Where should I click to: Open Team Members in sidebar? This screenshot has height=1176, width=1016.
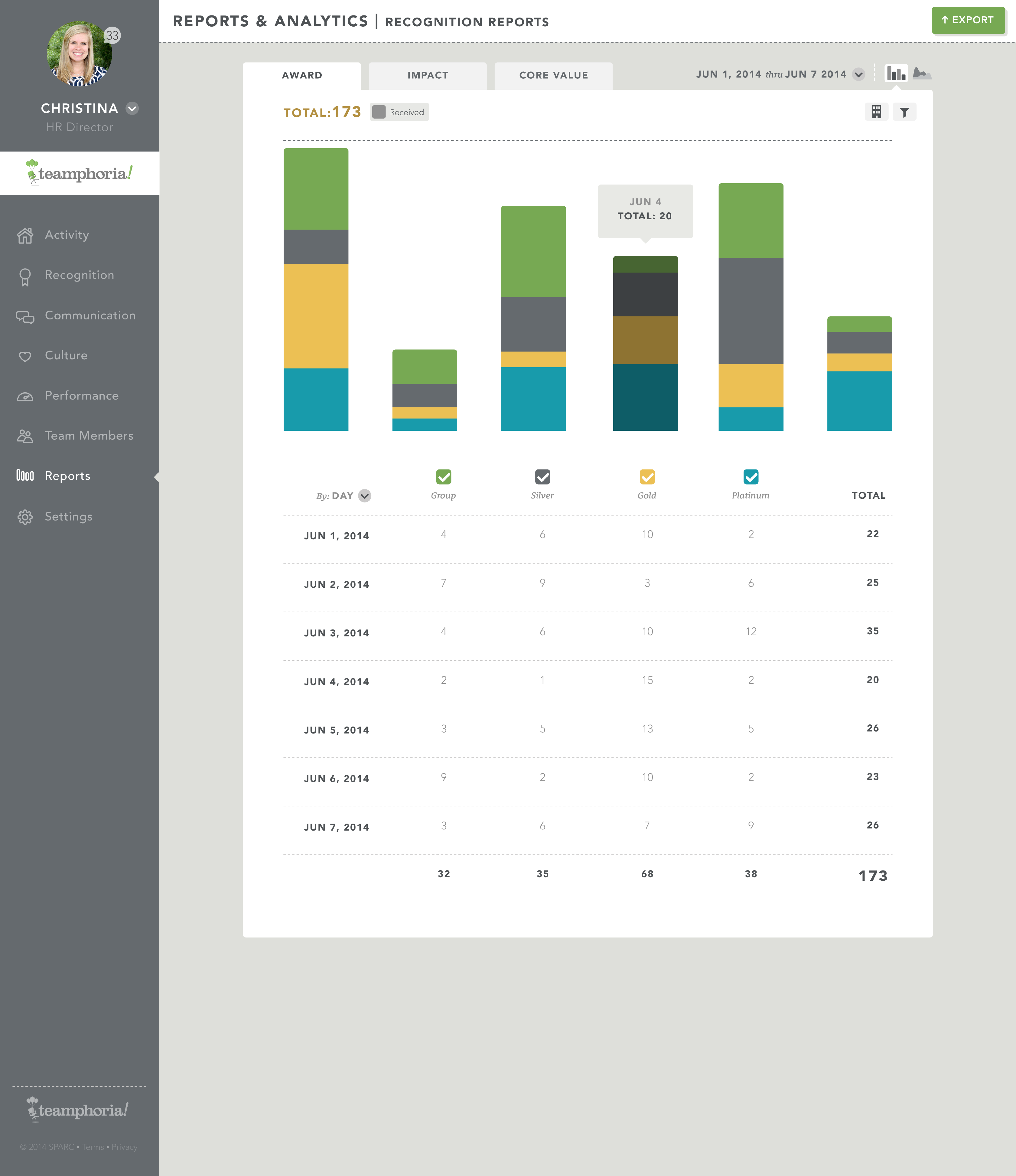click(89, 436)
